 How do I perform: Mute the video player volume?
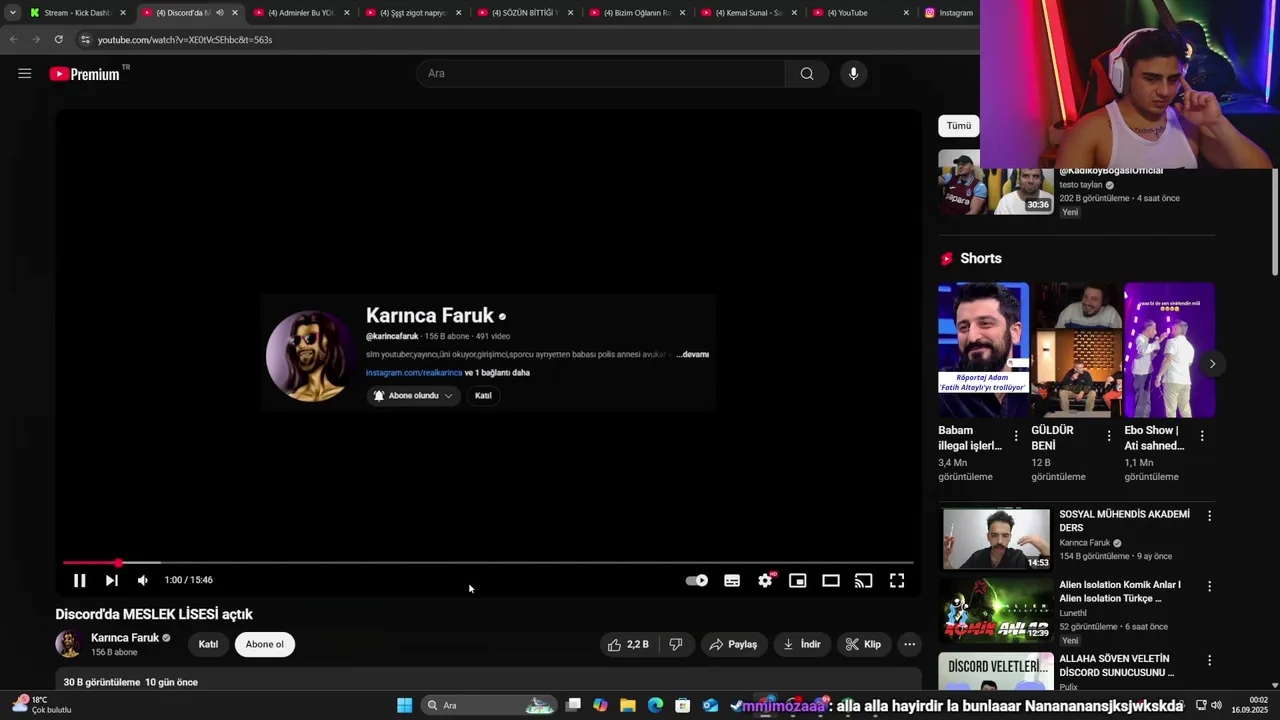(x=143, y=580)
